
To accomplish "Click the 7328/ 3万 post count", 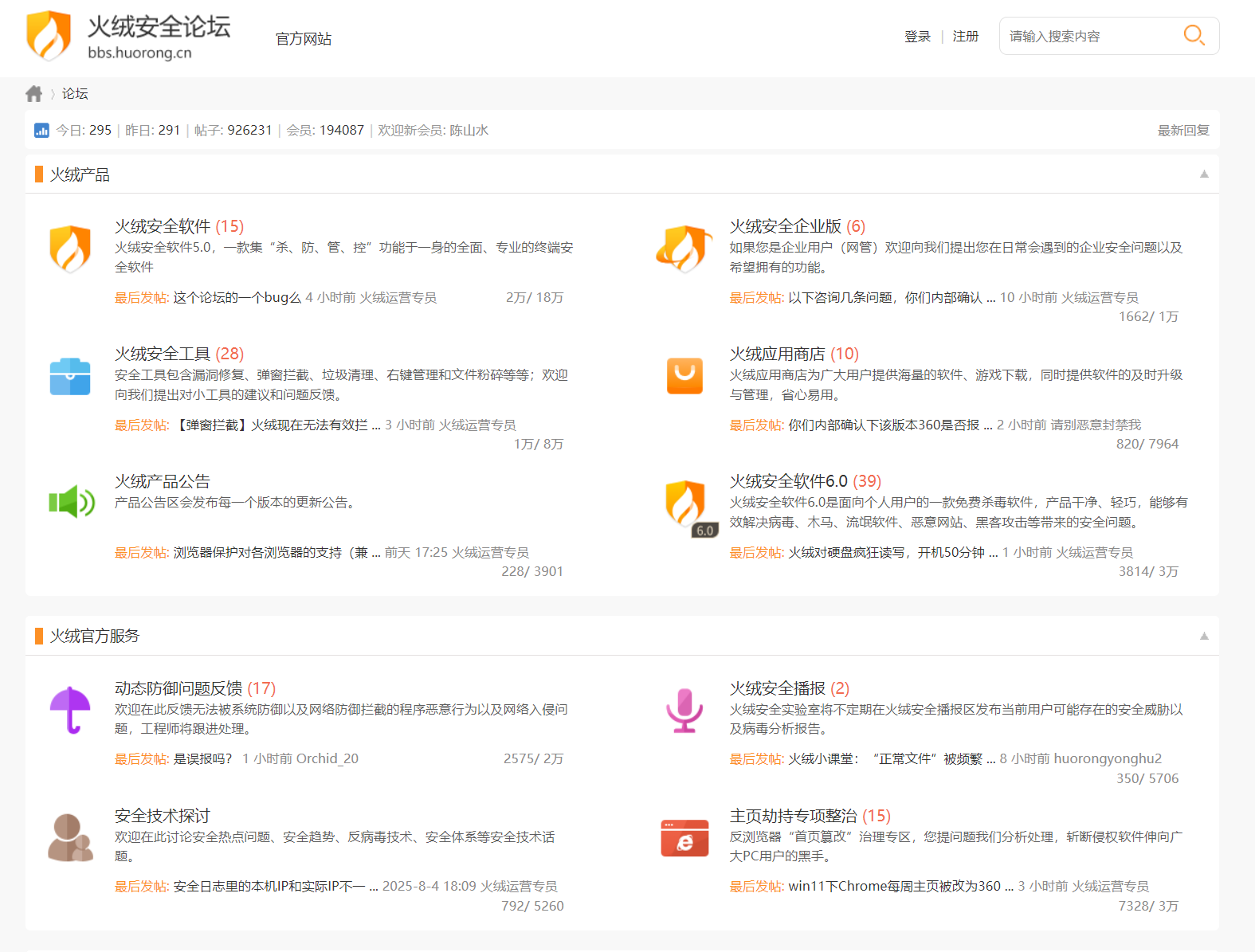I will coord(1148,907).
